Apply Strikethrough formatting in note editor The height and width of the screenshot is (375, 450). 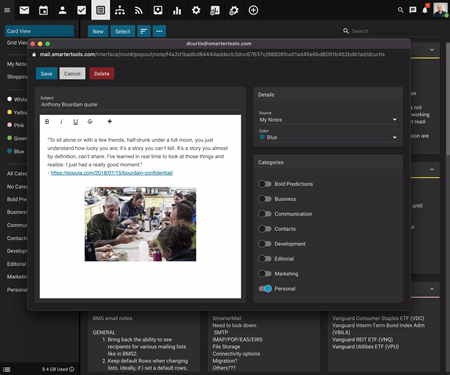90,122
